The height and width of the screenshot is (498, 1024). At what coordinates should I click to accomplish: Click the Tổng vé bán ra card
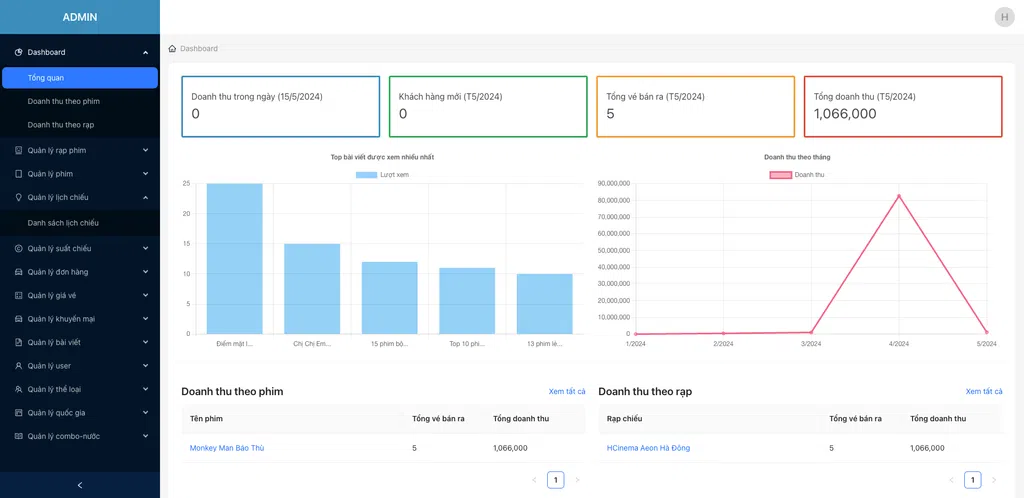(x=696, y=106)
